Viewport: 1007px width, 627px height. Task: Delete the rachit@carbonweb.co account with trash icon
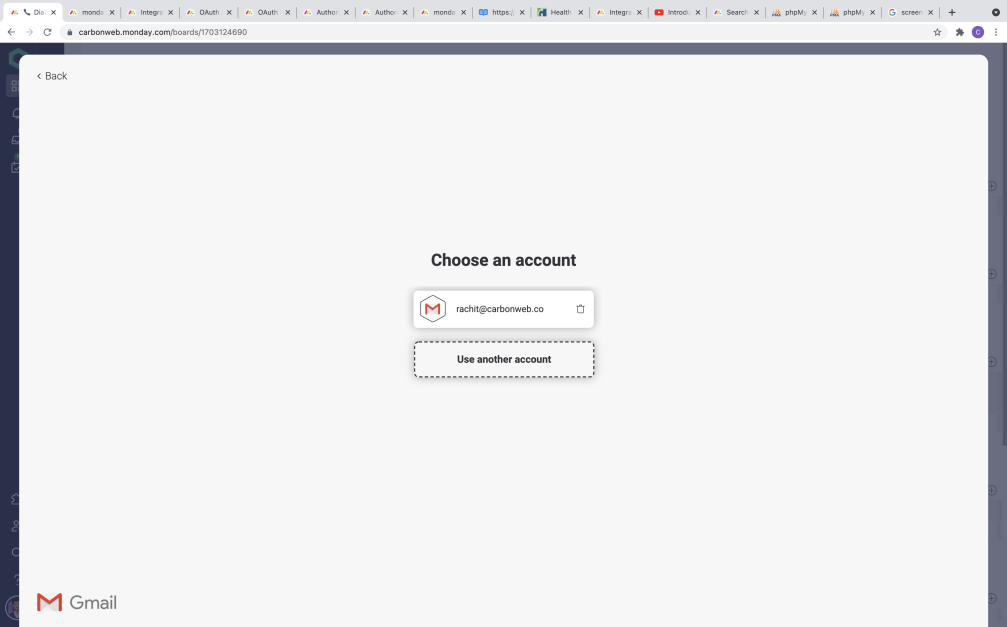point(580,309)
